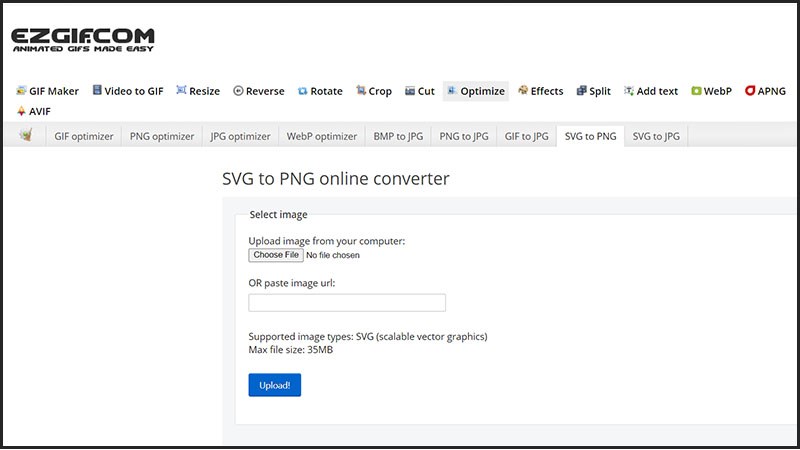
Task: Click the green WebP icon
Action: [696, 91]
